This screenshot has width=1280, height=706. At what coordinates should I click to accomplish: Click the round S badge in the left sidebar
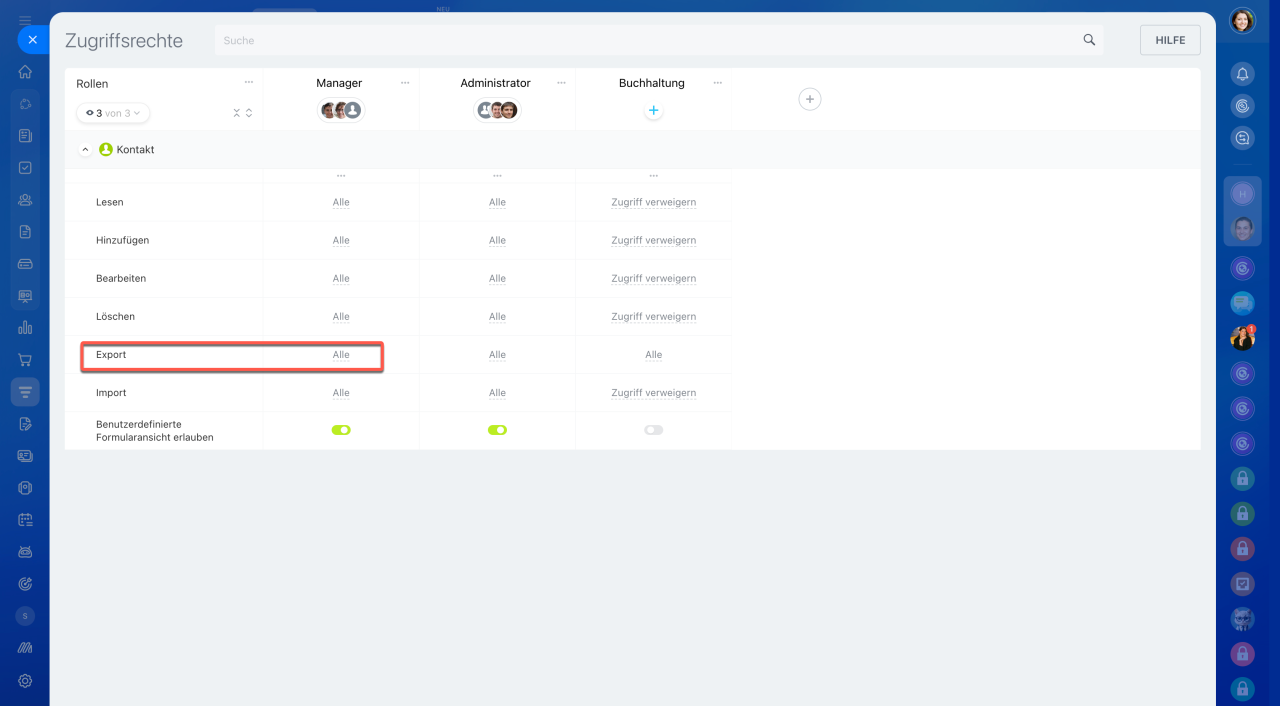point(25,616)
